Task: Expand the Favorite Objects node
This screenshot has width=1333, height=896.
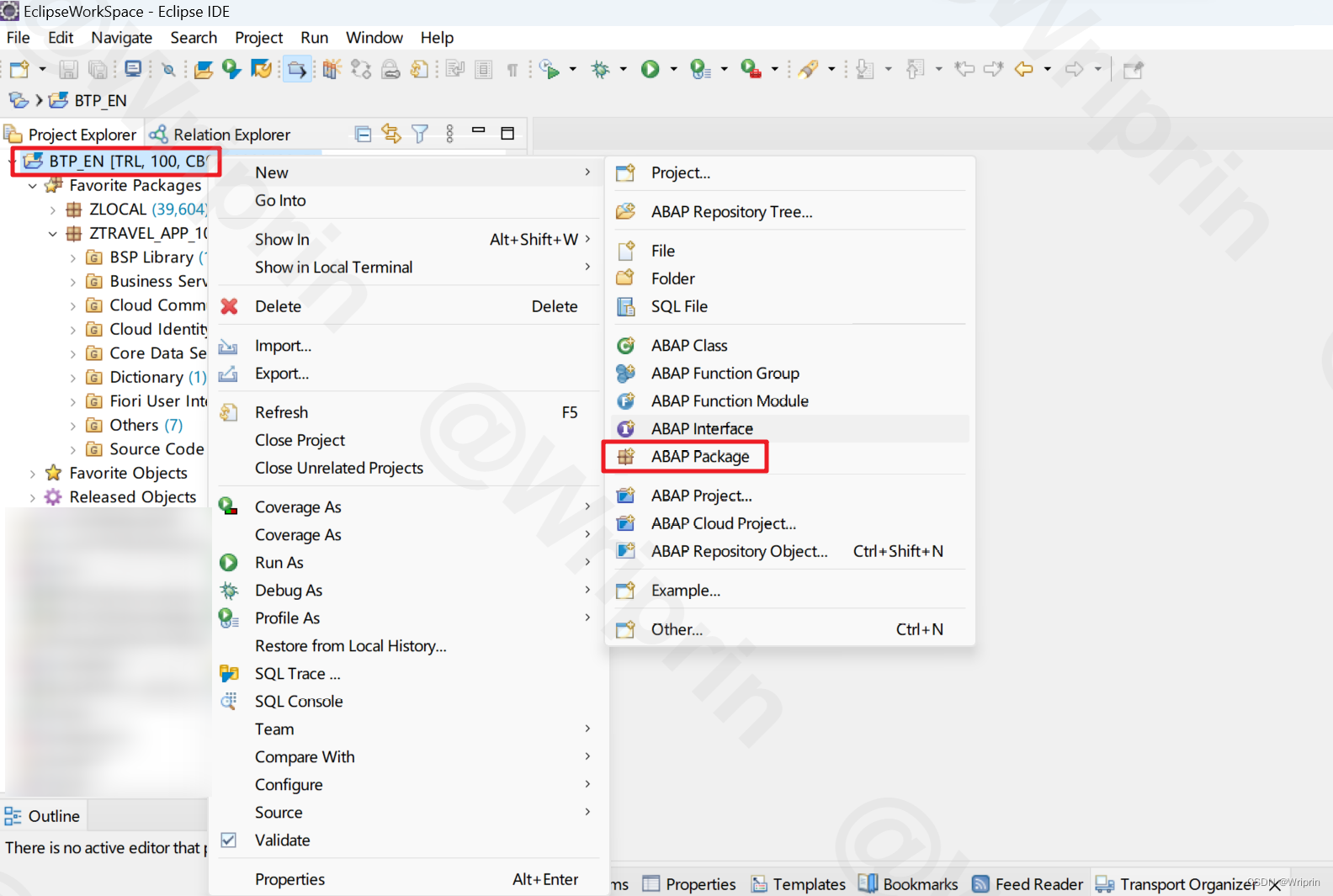Action: [33, 474]
